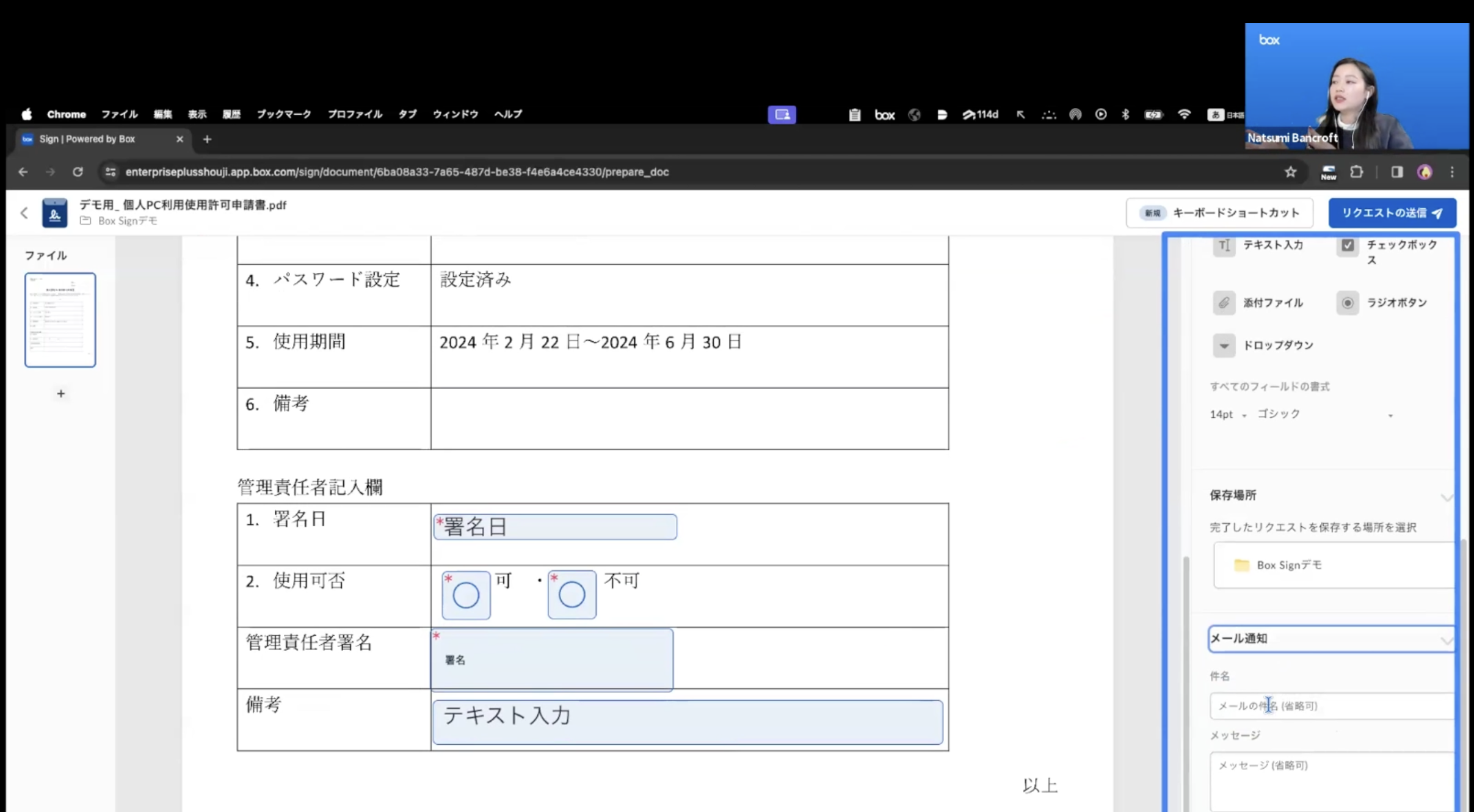Add a file with the plus icon in sidebar

coord(60,394)
